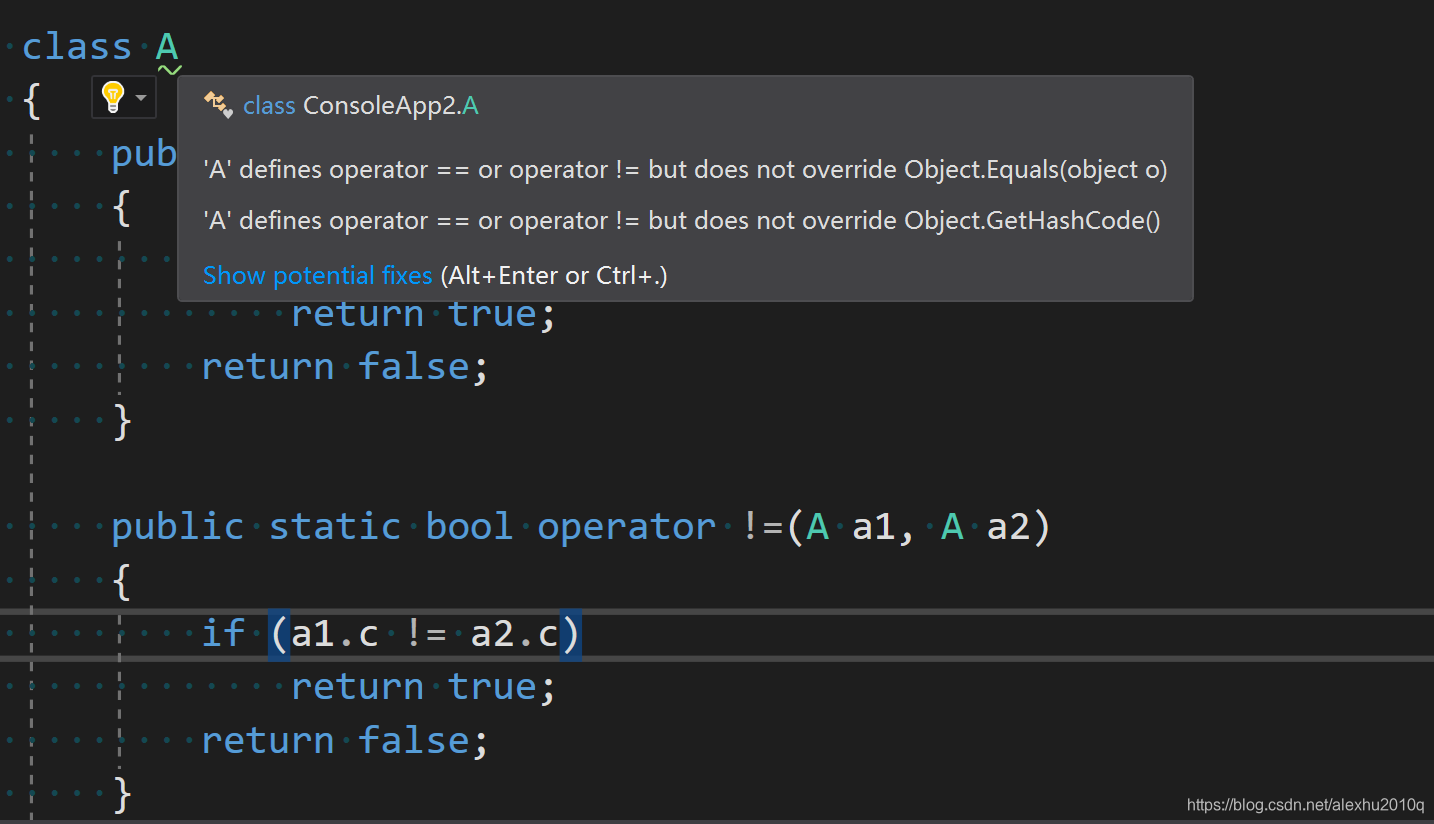Image resolution: width=1434 pixels, height=824 pixels.
Task: Click the highlighted closing parenthesis after a2.c
Action: [570, 634]
